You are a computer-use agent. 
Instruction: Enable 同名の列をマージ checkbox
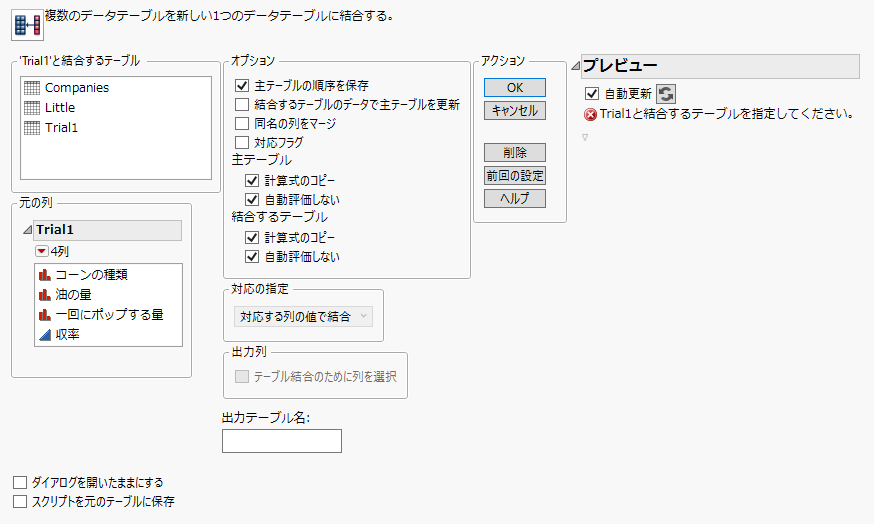pos(242,124)
